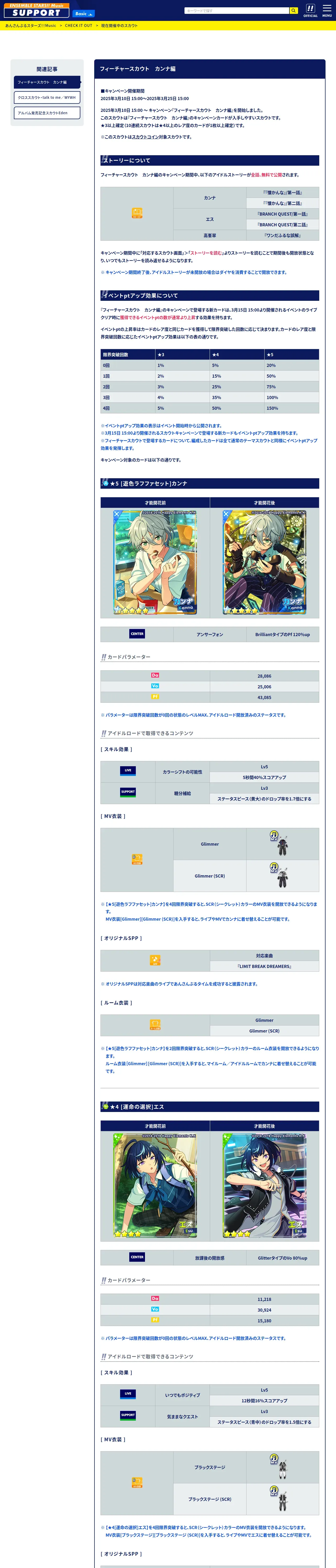This screenshot has height=1568, width=336.
Task: Click MV outfit icon beside ブラックステージ
Action: point(137,1482)
